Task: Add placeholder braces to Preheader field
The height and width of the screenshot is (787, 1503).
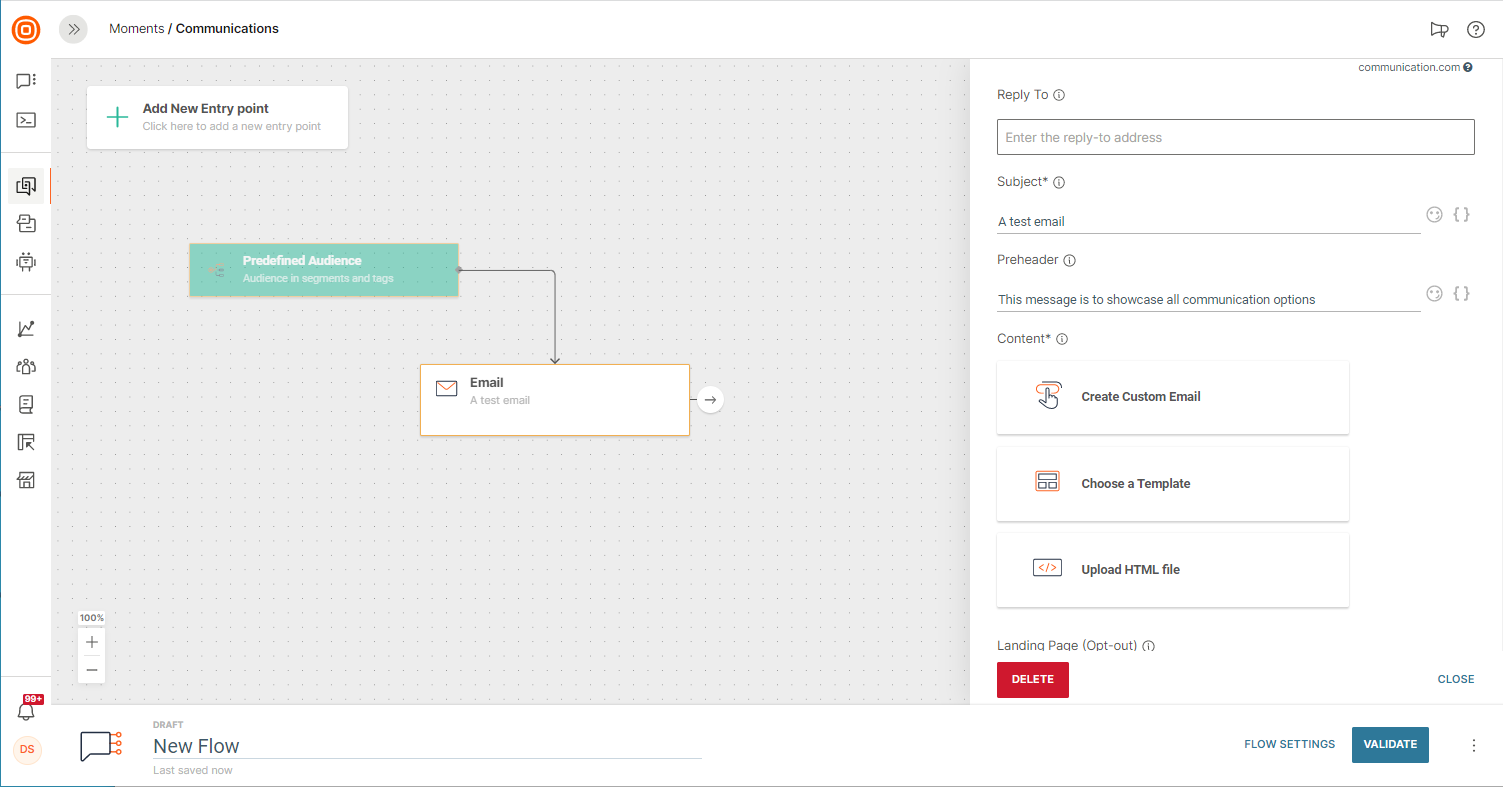Action: (x=1461, y=293)
